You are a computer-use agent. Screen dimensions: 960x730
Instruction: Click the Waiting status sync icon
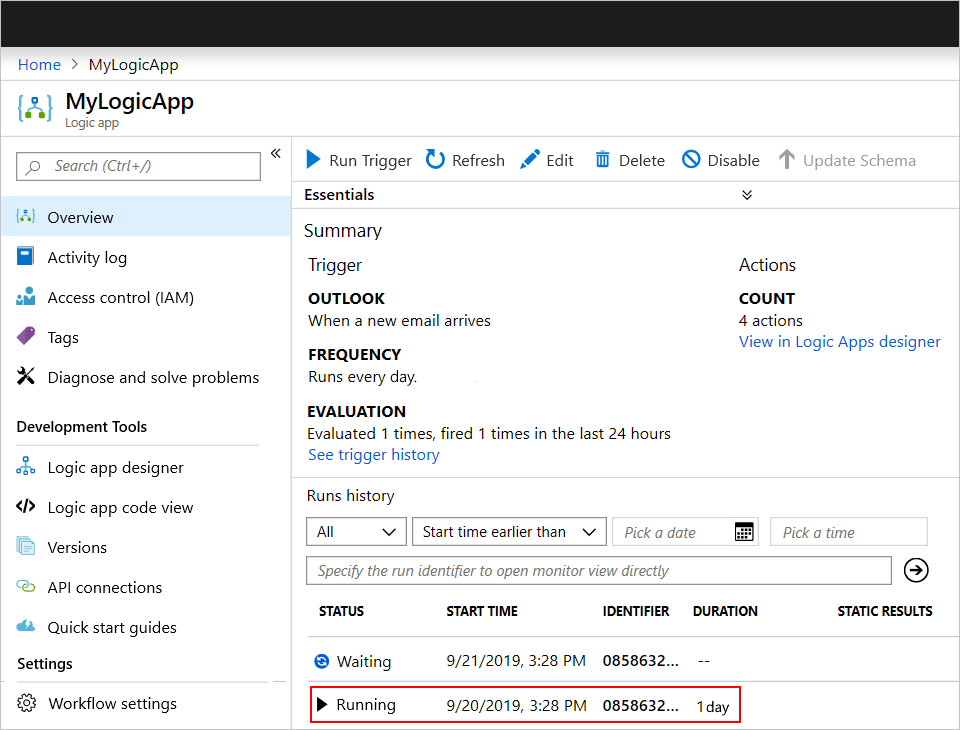coord(321,661)
